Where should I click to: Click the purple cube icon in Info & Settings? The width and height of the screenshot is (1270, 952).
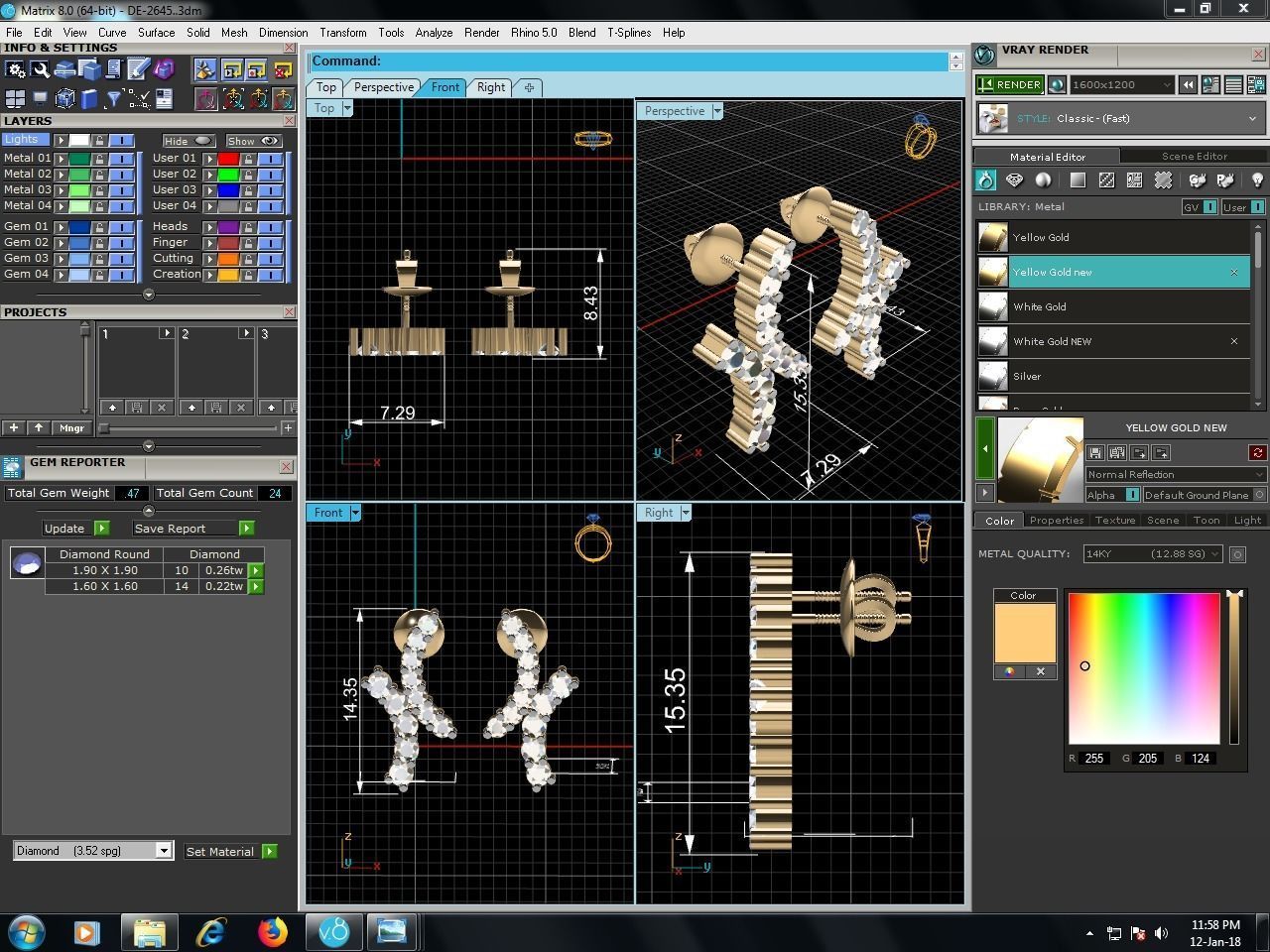click(164, 69)
